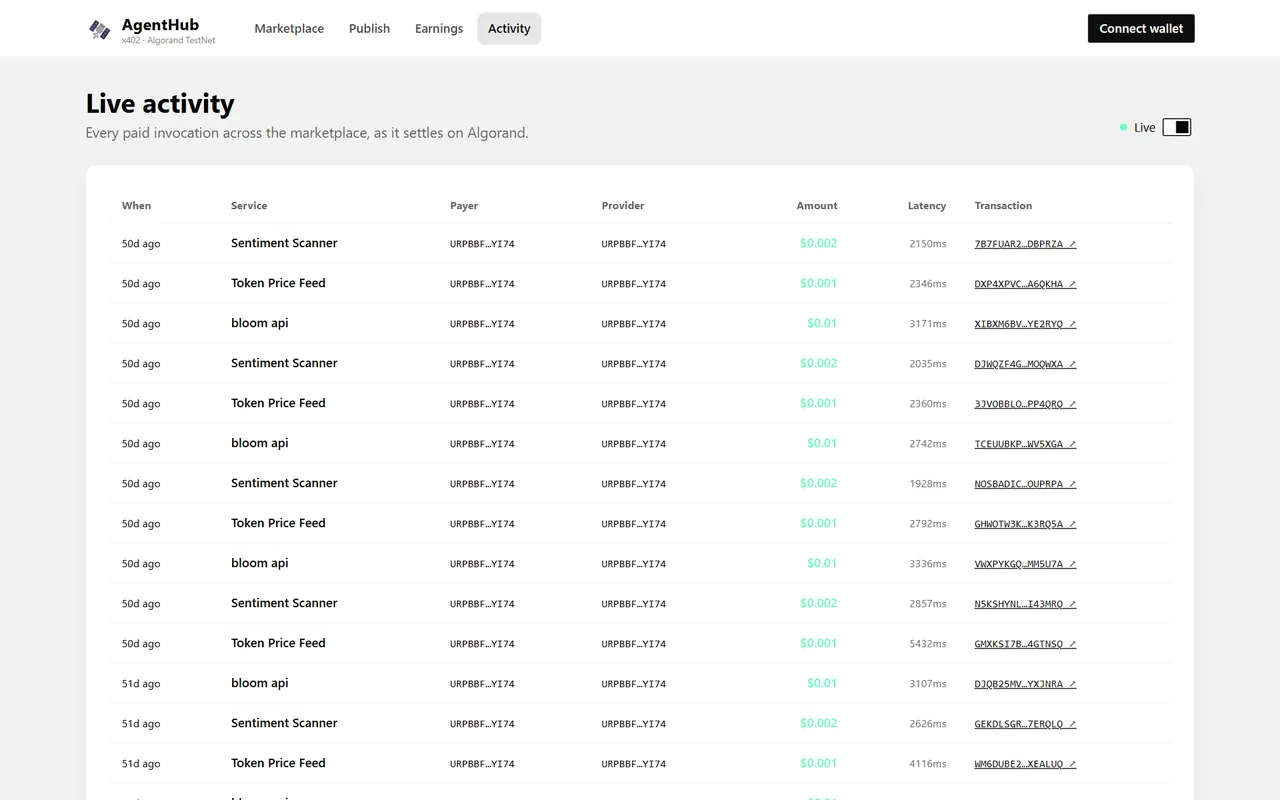Click the 2035ms latency value
This screenshot has width=1280, height=800.
pyautogui.click(x=927, y=364)
